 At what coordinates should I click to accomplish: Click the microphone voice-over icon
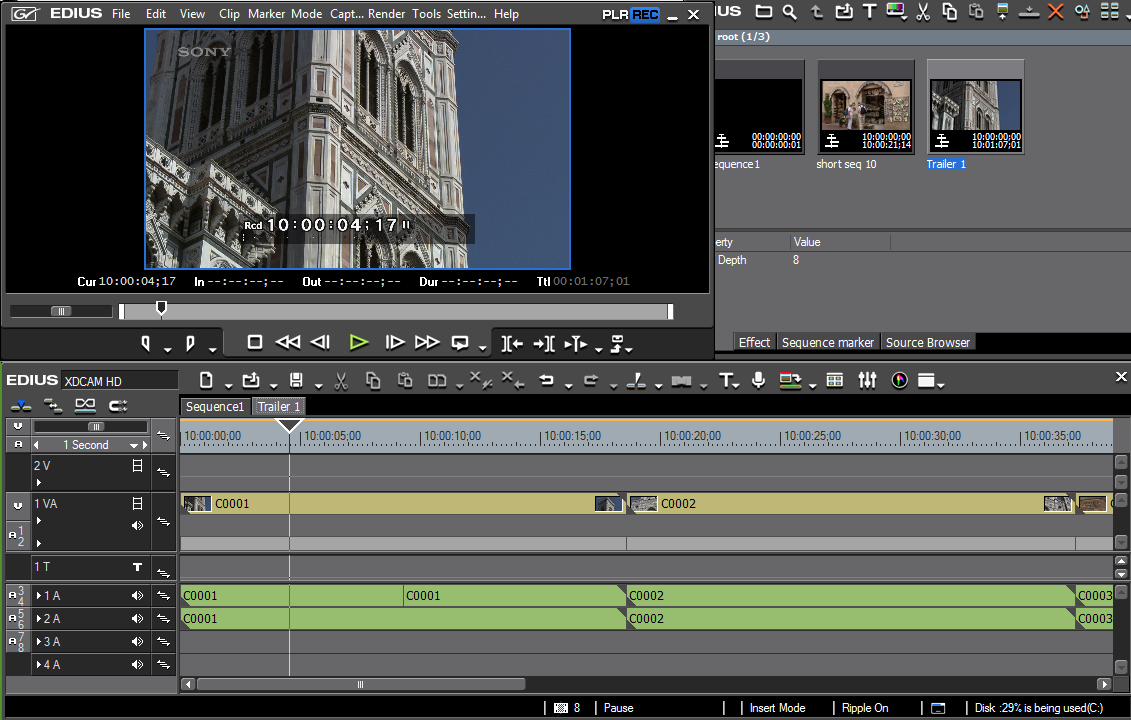[x=759, y=380]
